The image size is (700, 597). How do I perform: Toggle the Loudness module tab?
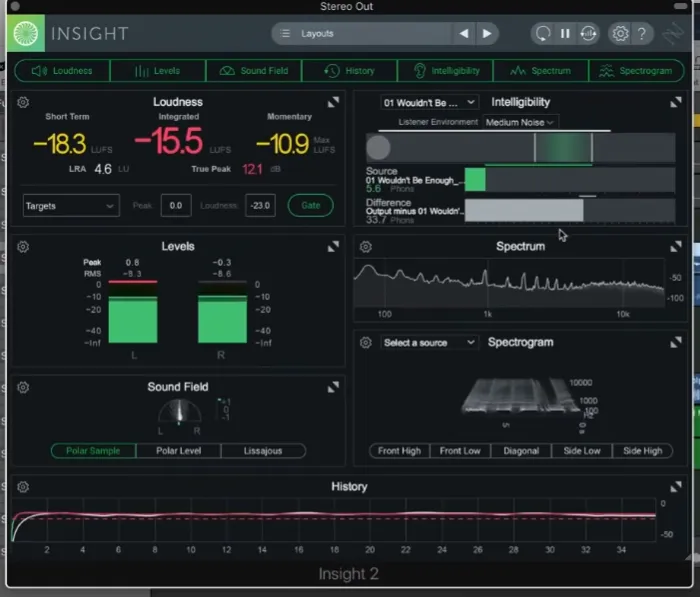tap(62, 71)
